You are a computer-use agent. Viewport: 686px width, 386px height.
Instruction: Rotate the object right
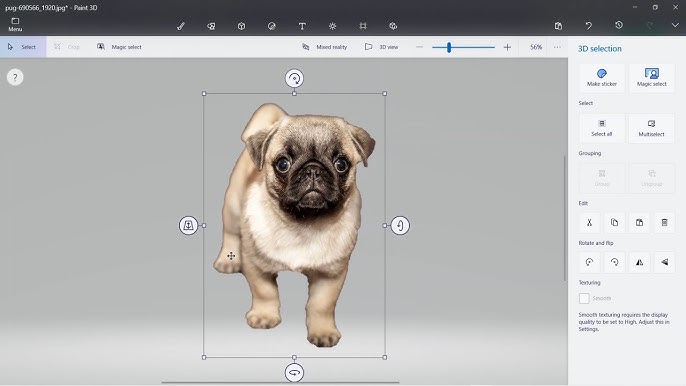[x=614, y=262]
